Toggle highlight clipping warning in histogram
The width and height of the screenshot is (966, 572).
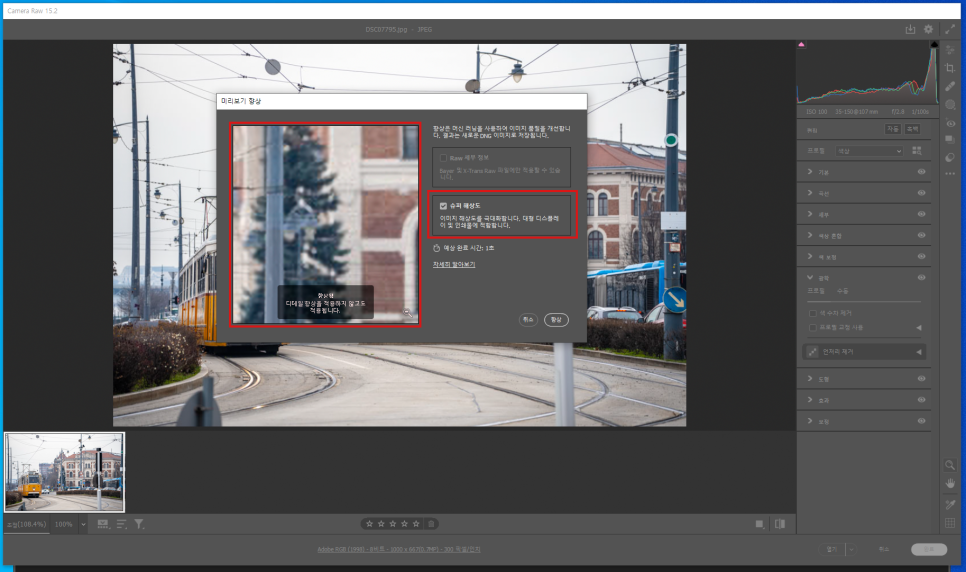(x=934, y=44)
